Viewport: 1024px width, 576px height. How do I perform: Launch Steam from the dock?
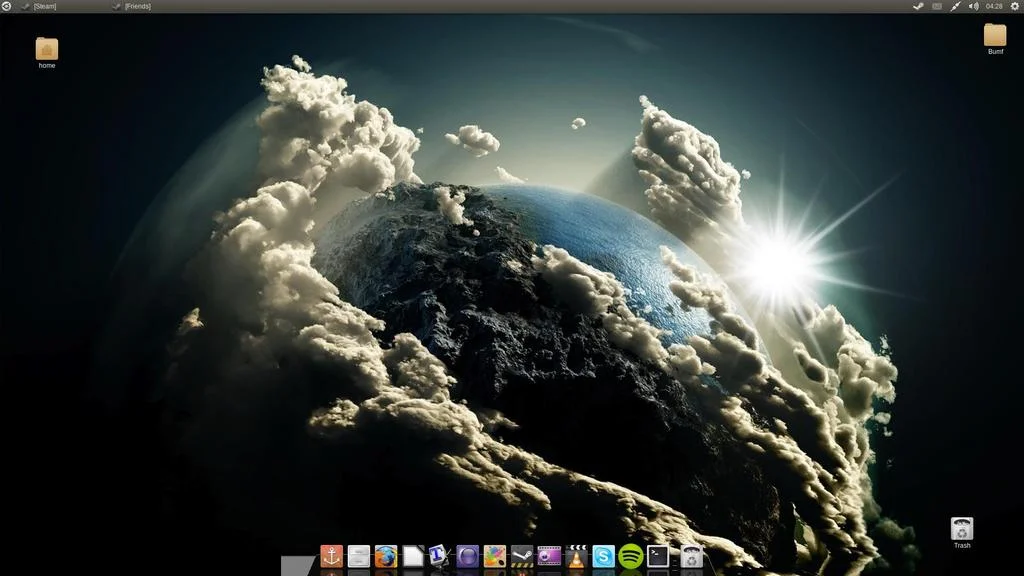pyautogui.click(x=522, y=556)
